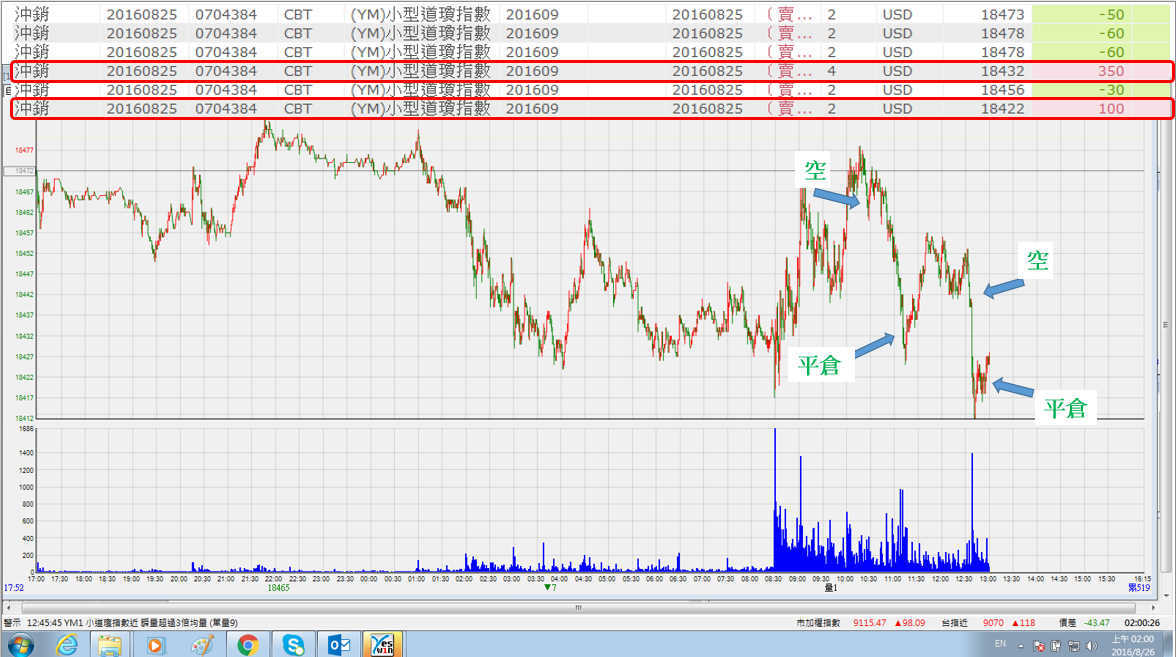Open File Explorer from the taskbar

pos(110,645)
